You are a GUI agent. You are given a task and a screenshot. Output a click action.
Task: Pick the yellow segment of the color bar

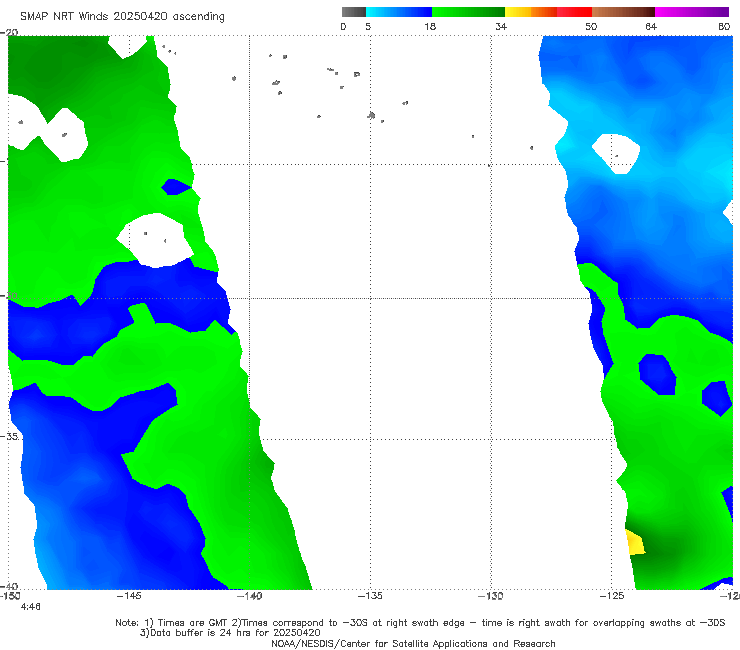[x=518, y=12]
